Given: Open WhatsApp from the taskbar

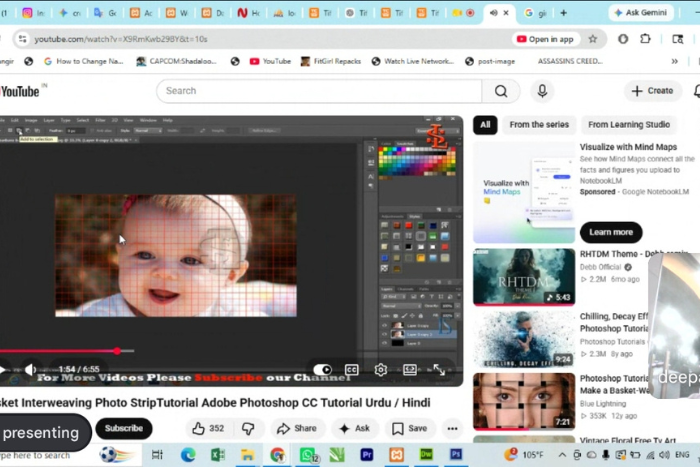Looking at the screenshot, I should [308, 455].
